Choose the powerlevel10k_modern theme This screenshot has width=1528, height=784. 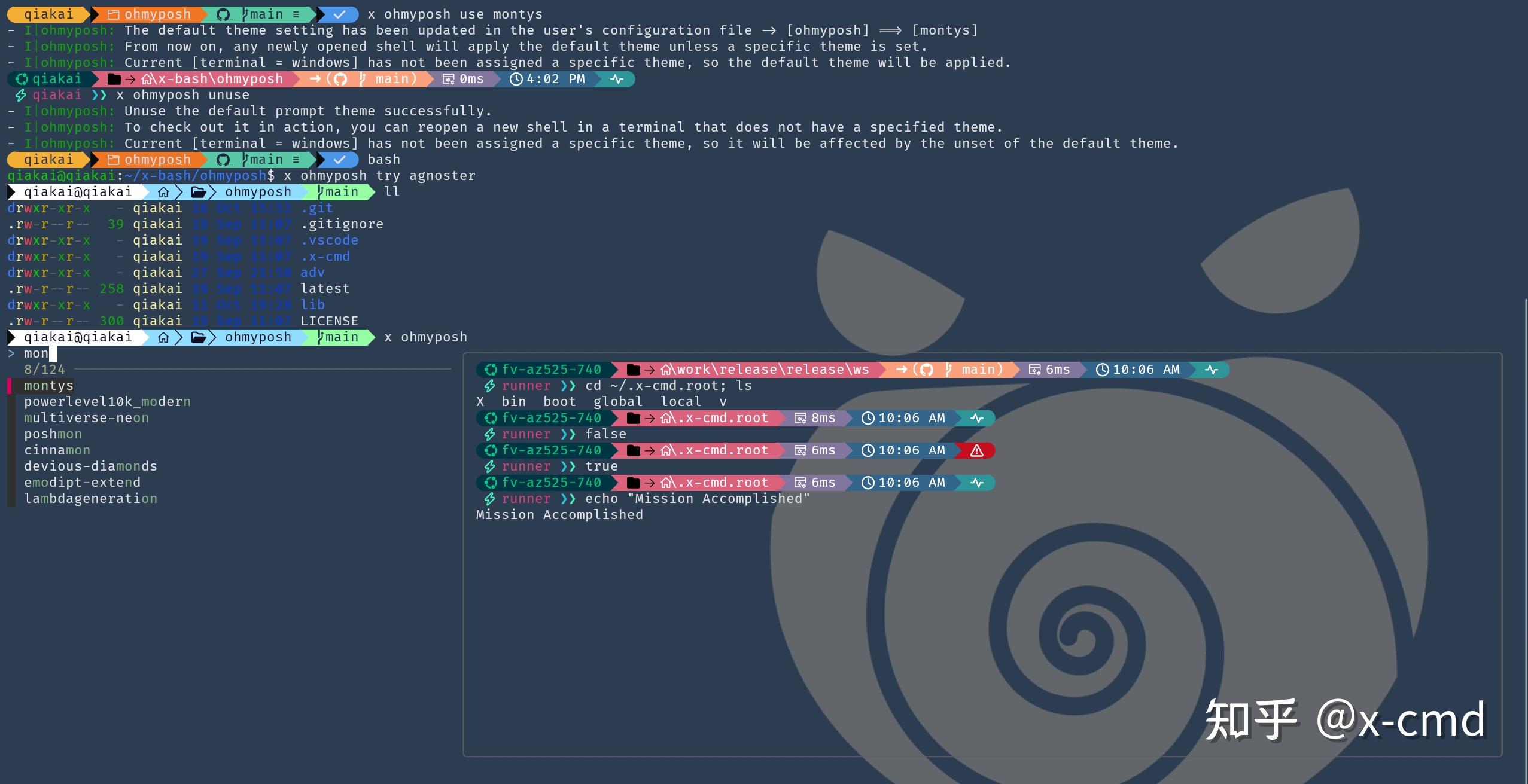(106, 401)
